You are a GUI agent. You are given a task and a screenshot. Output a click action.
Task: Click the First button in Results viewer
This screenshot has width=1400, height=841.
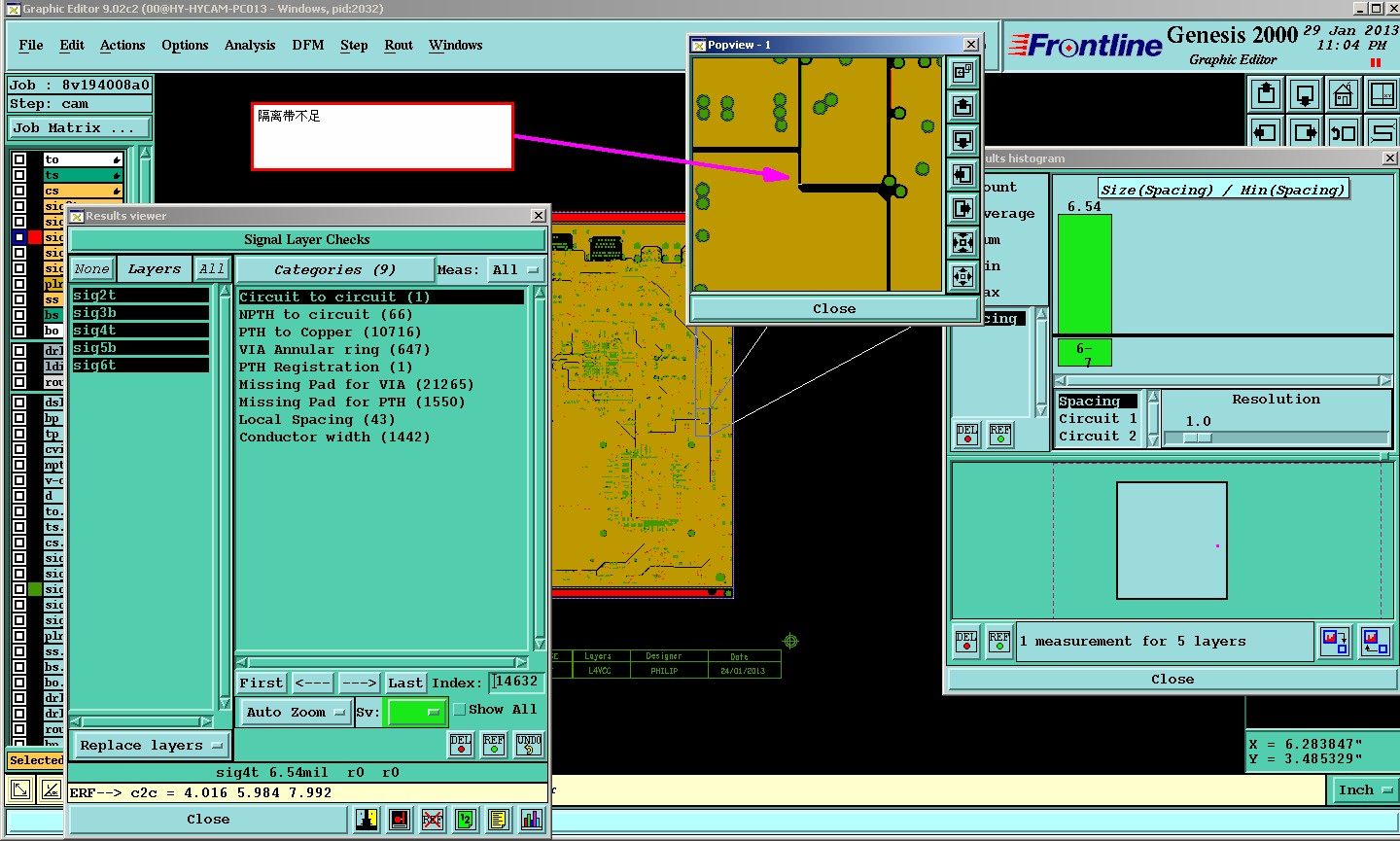pos(262,683)
